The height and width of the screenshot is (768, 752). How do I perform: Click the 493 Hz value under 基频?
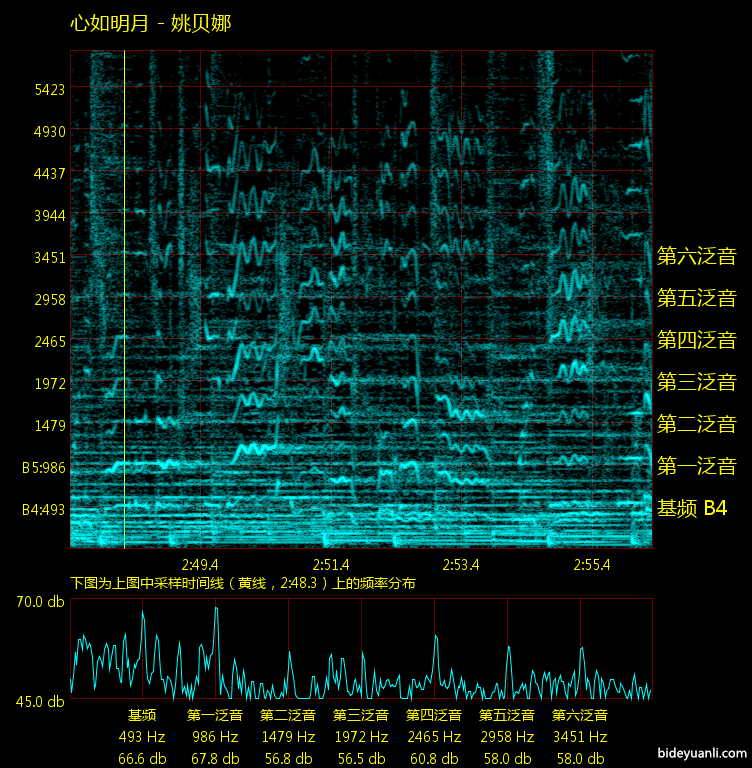pyautogui.click(x=142, y=737)
